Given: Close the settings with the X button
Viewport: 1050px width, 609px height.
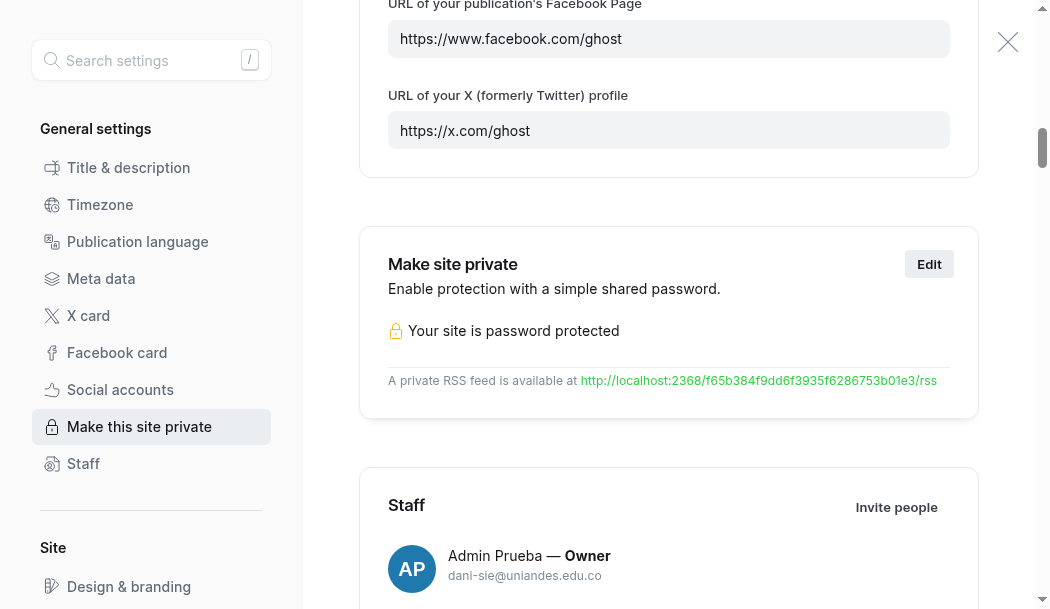Looking at the screenshot, I should [1007, 42].
